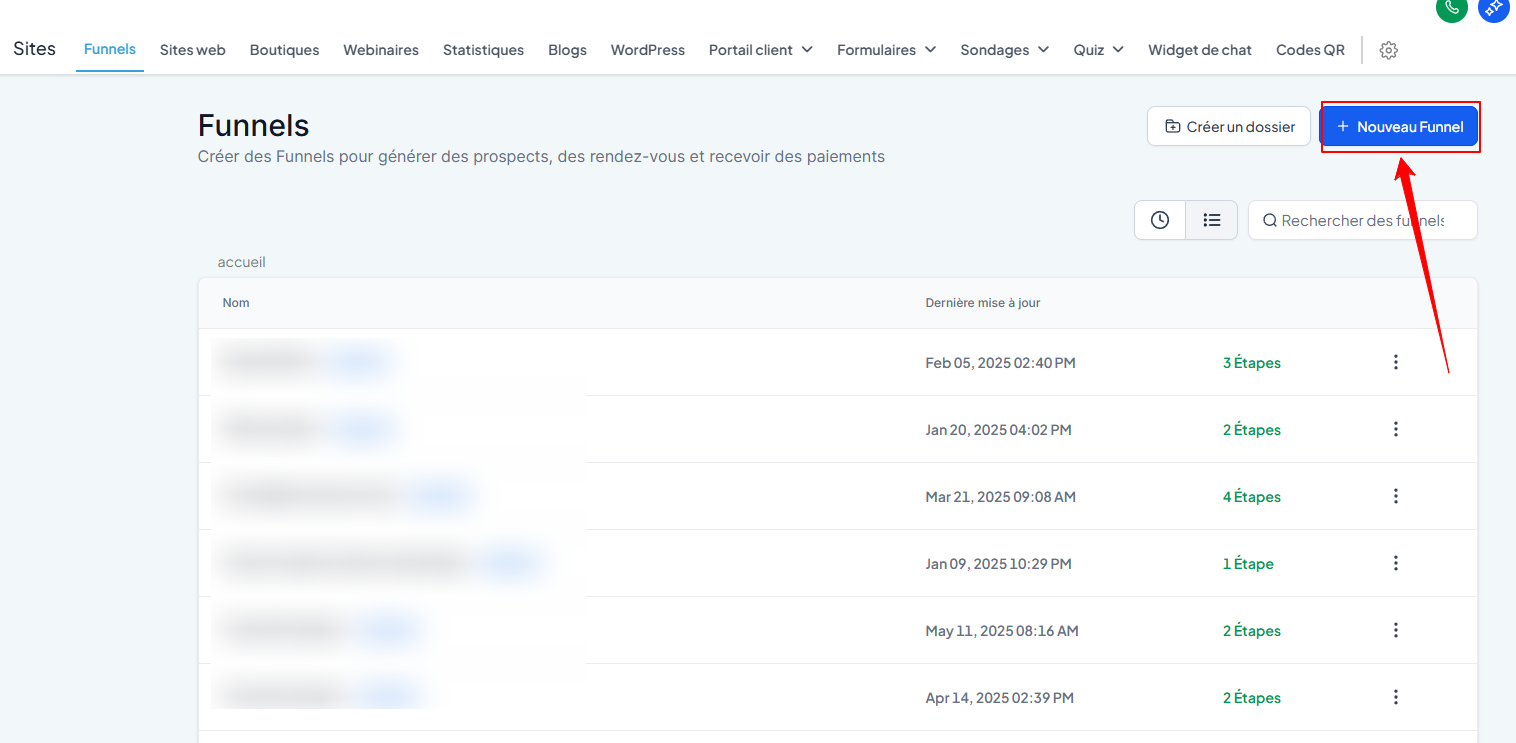The width and height of the screenshot is (1516, 743).
Task: Switch to list view icon
Action: tap(1212, 220)
